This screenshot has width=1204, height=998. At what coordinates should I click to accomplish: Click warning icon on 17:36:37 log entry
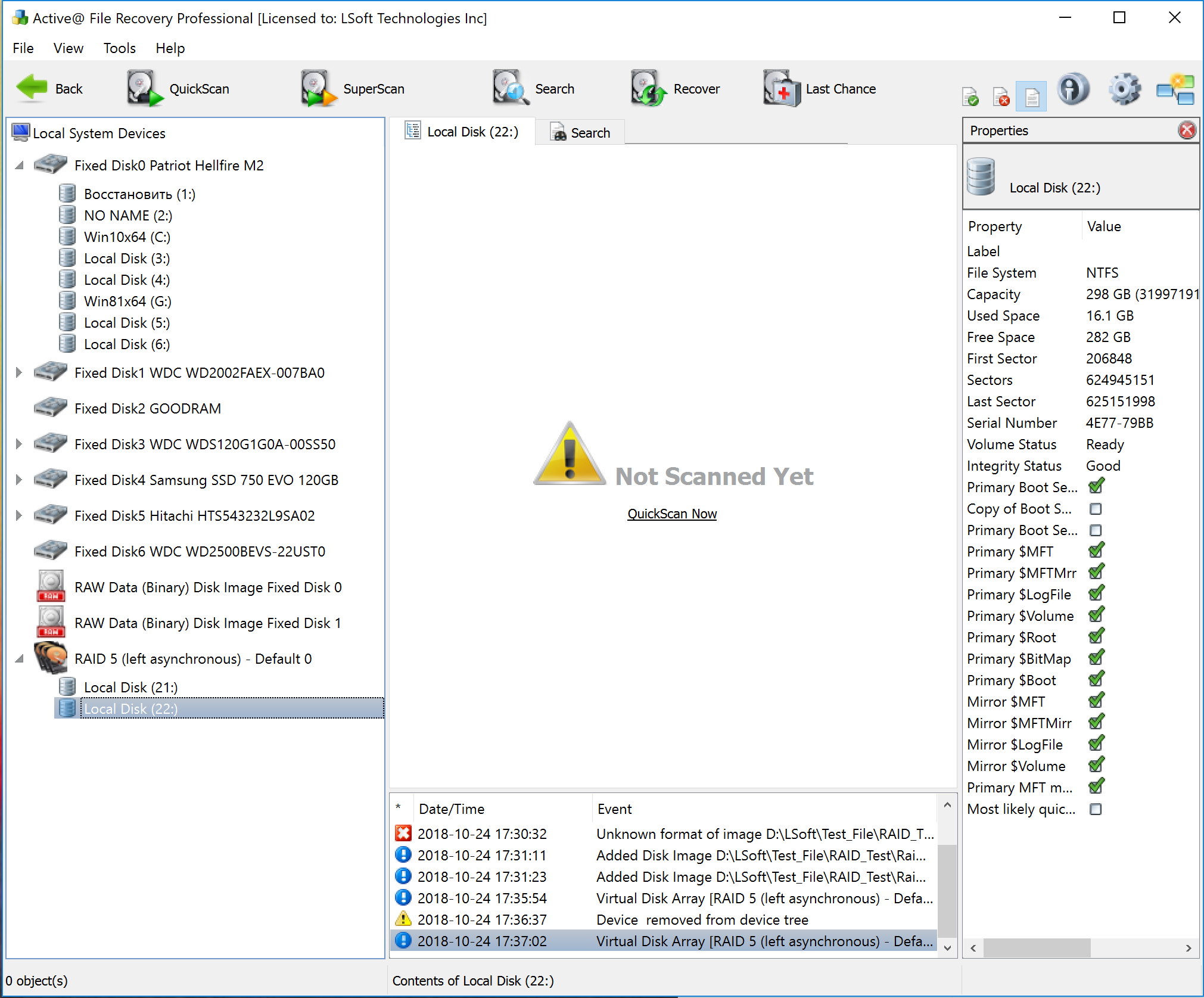pos(403,919)
